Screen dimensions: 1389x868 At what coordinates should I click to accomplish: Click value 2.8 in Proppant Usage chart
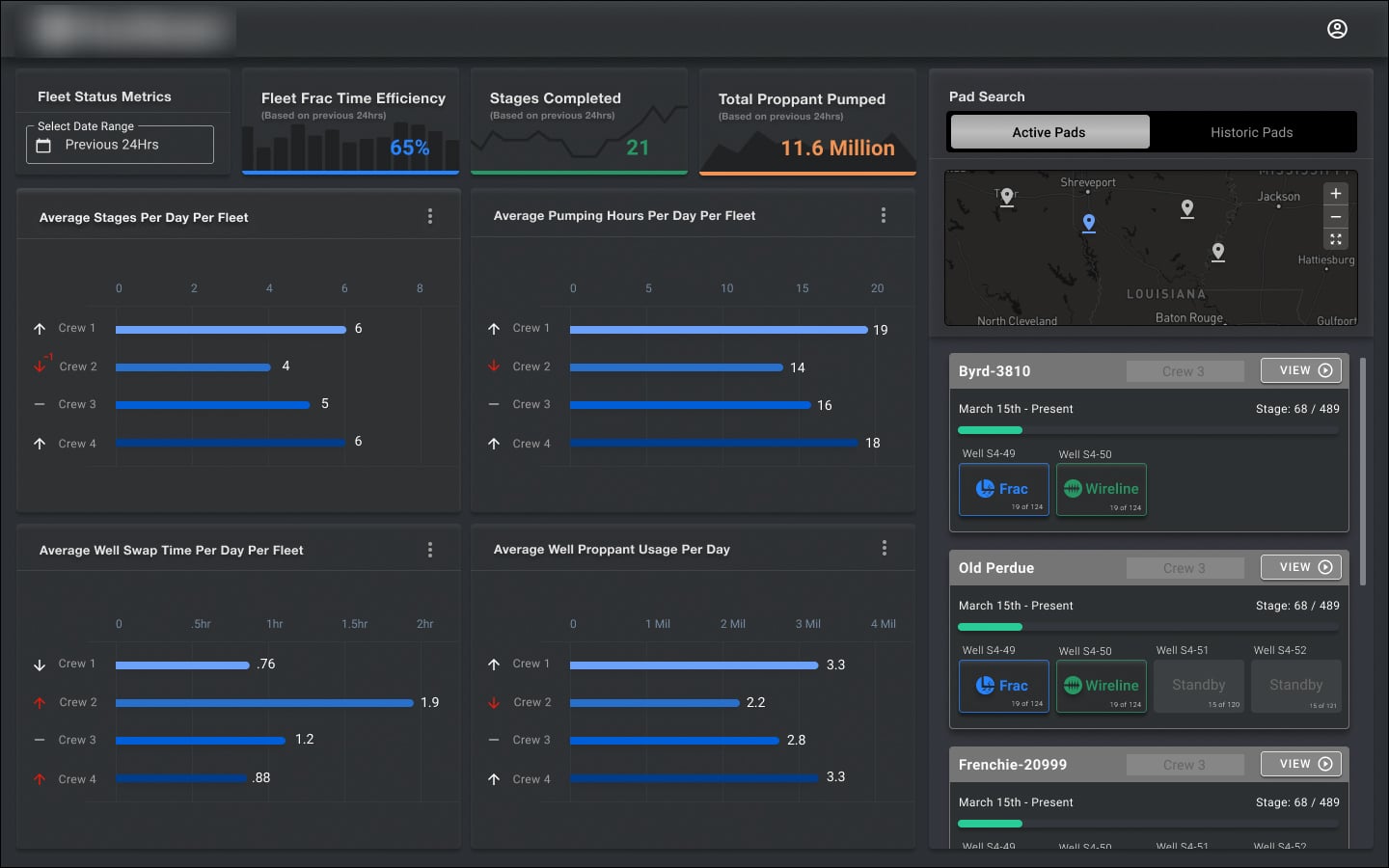pos(796,740)
